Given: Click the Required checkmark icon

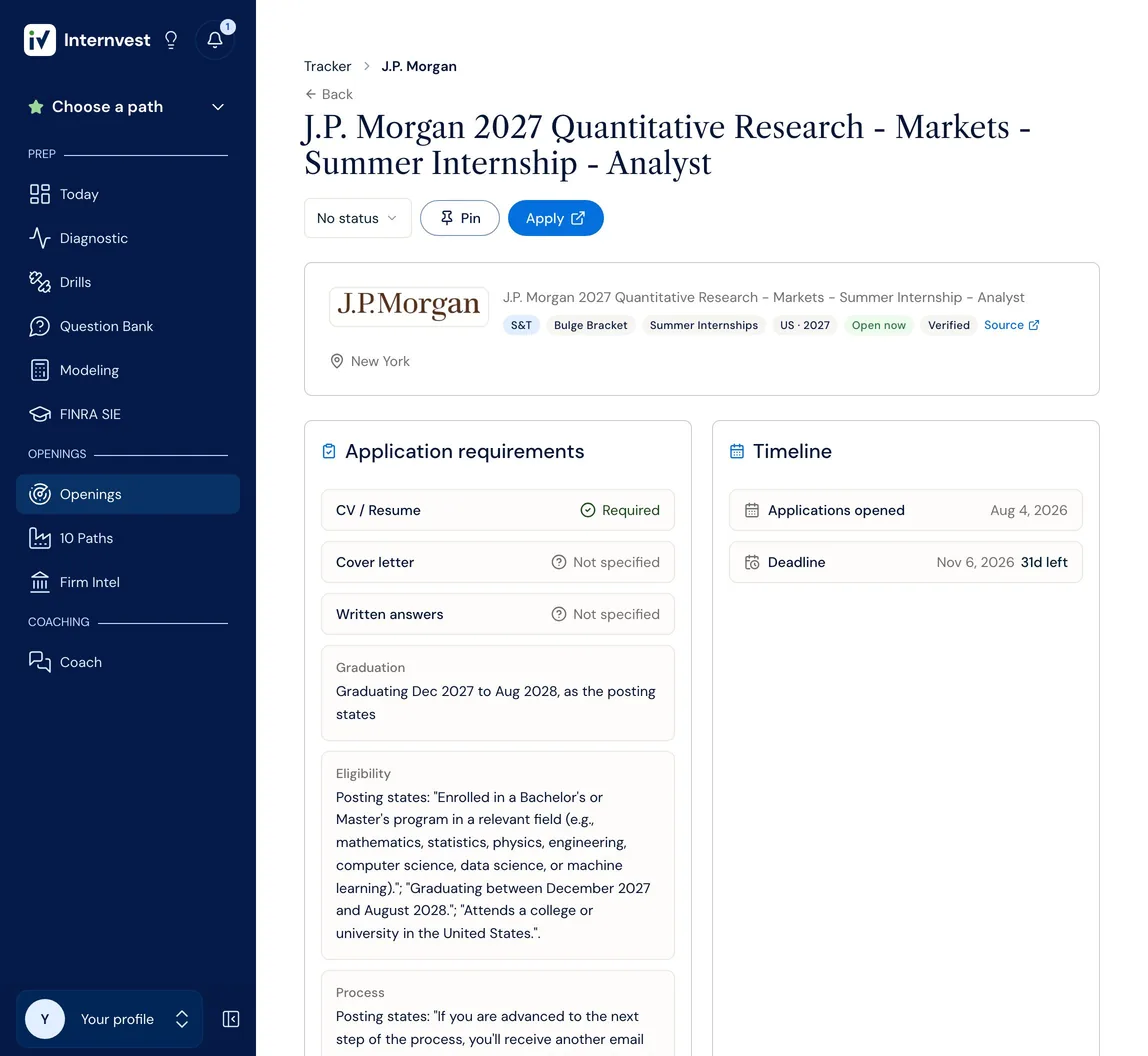Looking at the screenshot, I should pos(588,510).
